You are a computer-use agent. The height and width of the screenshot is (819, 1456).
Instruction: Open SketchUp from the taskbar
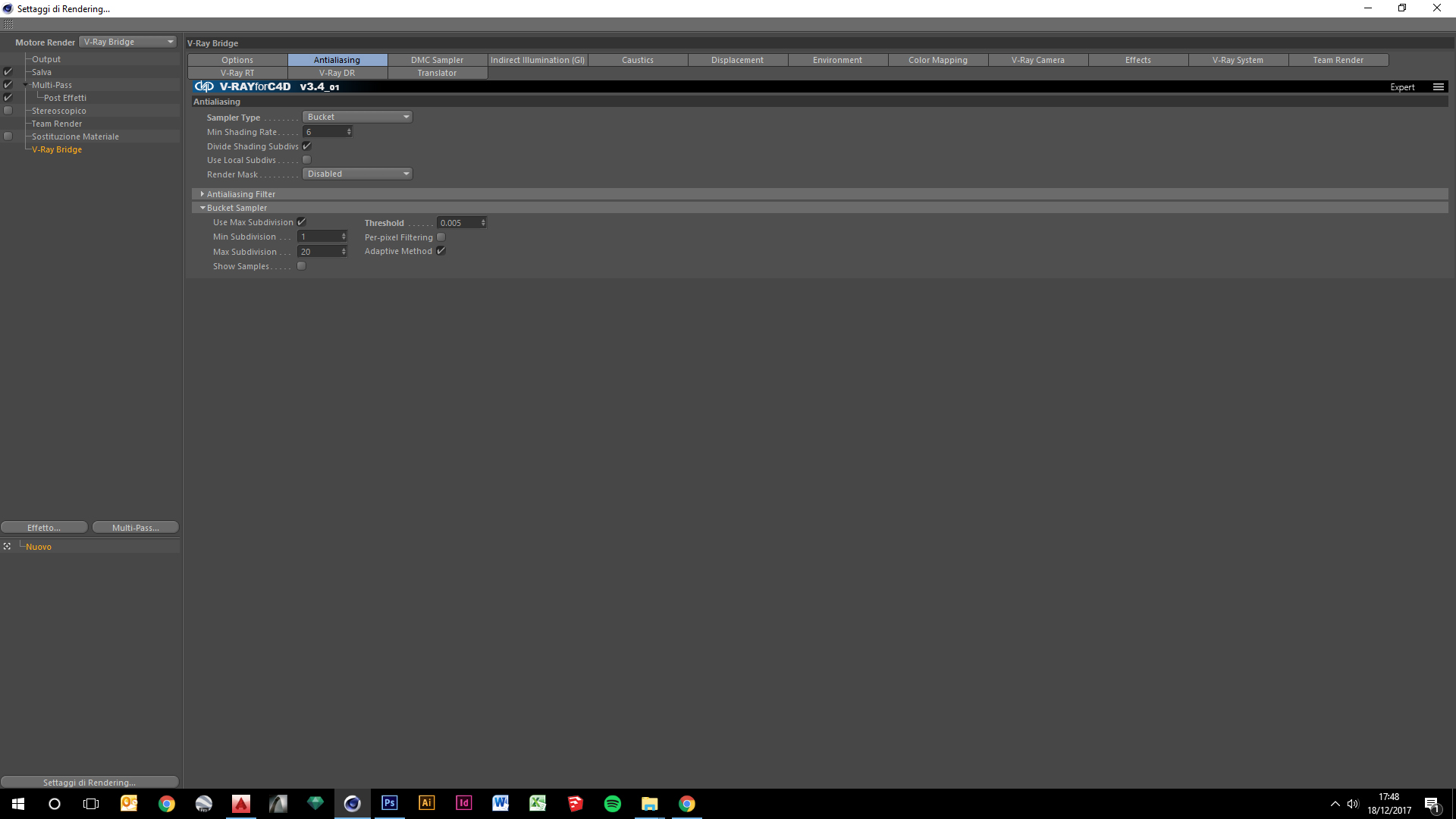575,804
